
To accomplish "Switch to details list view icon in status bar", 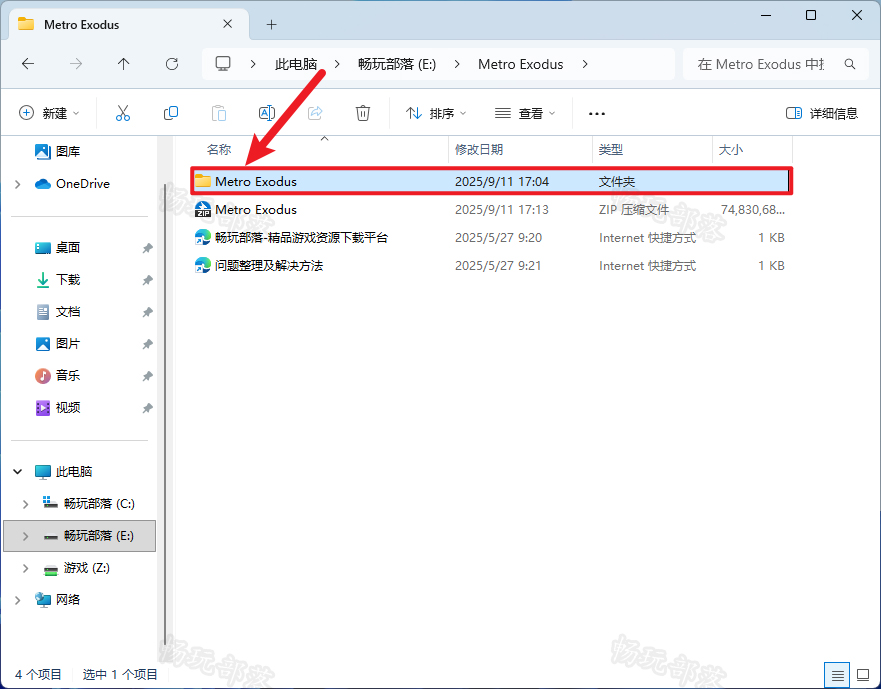I will [x=837, y=674].
